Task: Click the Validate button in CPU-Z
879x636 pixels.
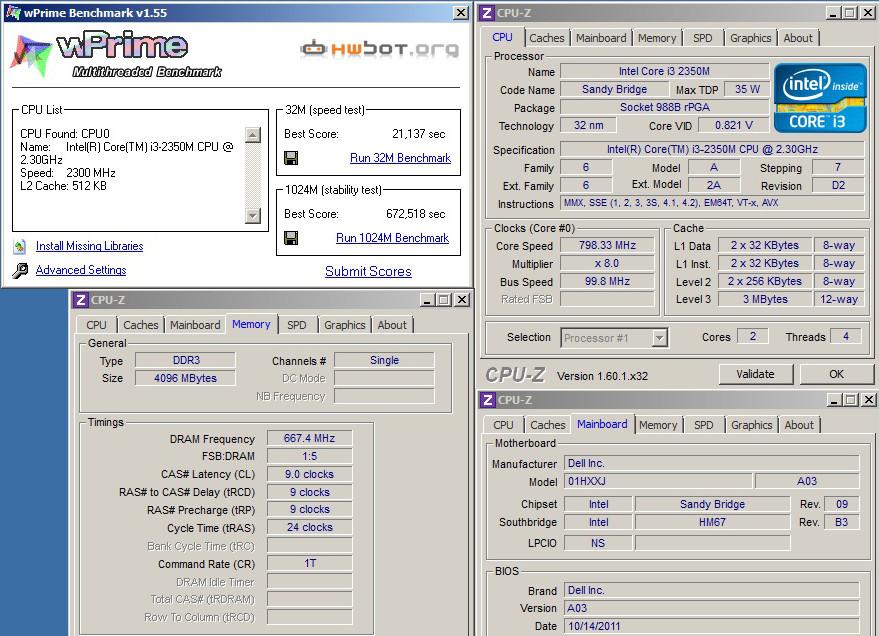Action: pyautogui.click(x=756, y=374)
